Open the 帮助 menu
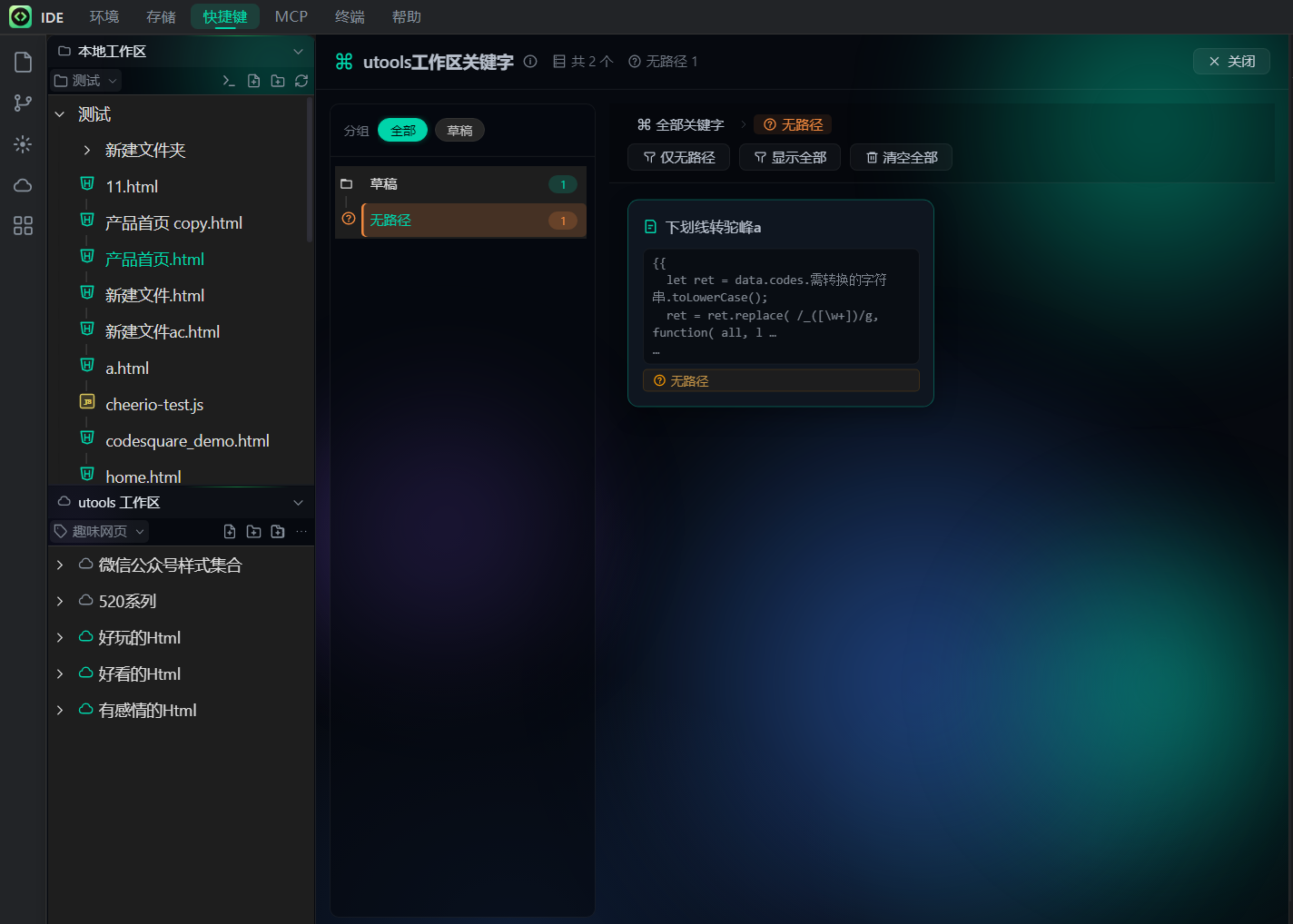Image resolution: width=1293 pixels, height=924 pixels. [x=407, y=16]
